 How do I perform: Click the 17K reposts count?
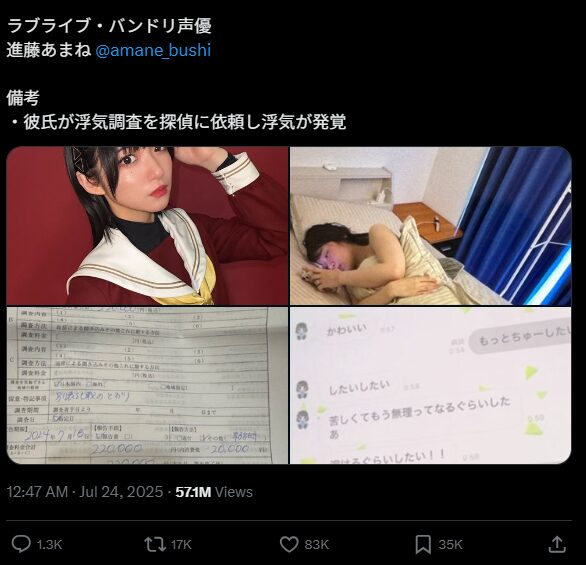(x=181, y=545)
